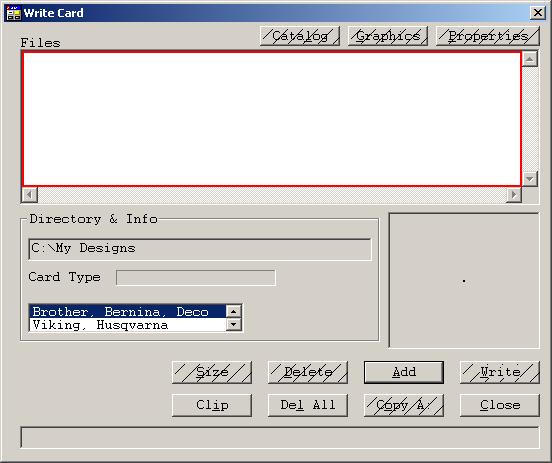Viewport: 552px width, 463px height.
Task: Click the horizontal scrollbar track under Files
Action: (x=272, y=195)
